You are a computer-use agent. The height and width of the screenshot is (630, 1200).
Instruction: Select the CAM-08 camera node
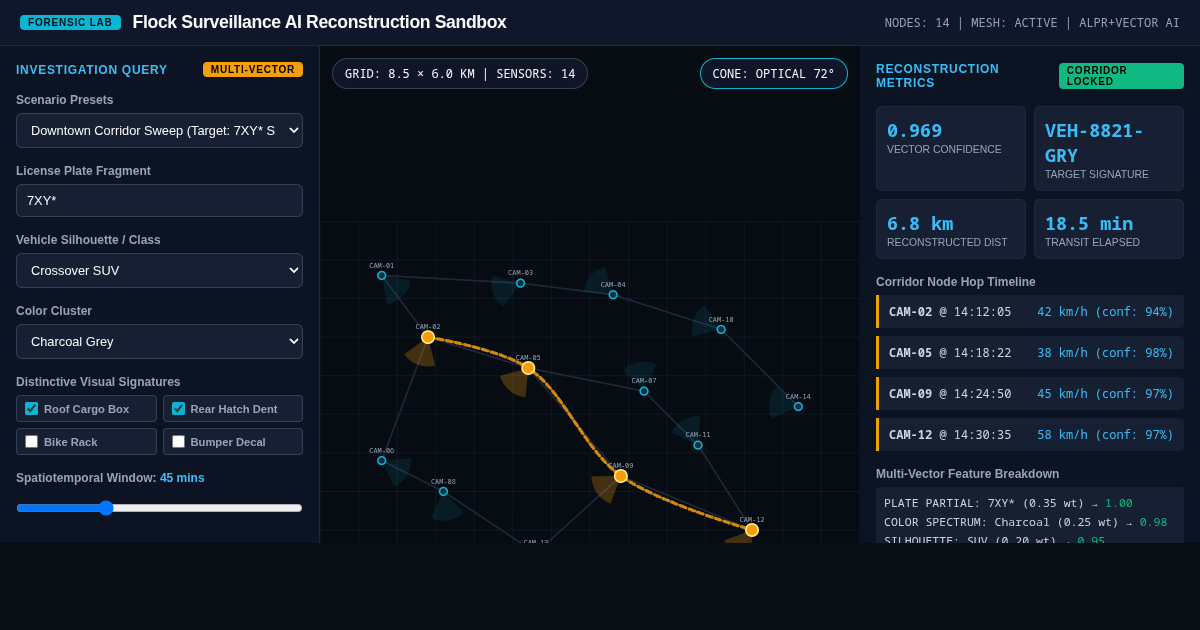443,491
